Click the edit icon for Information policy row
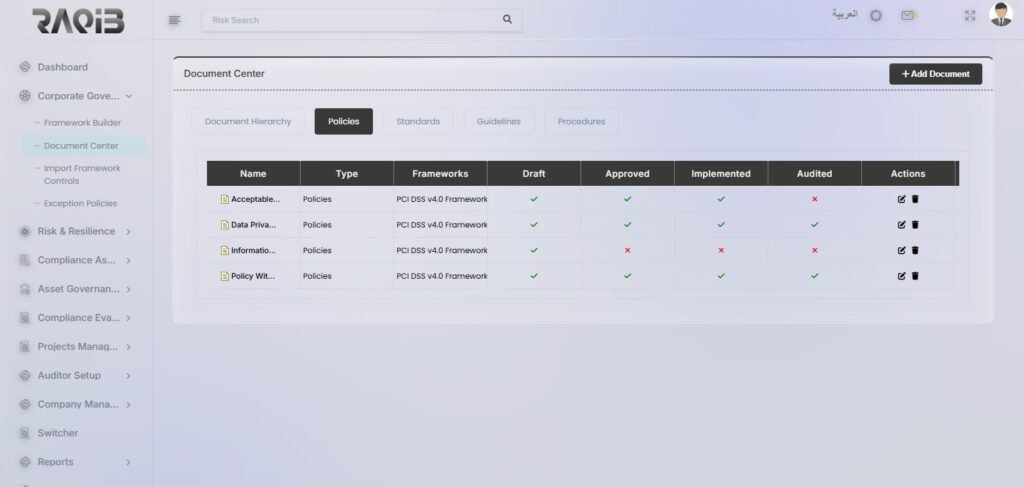This screenshot has width=1024, height=487. (901, 250)
